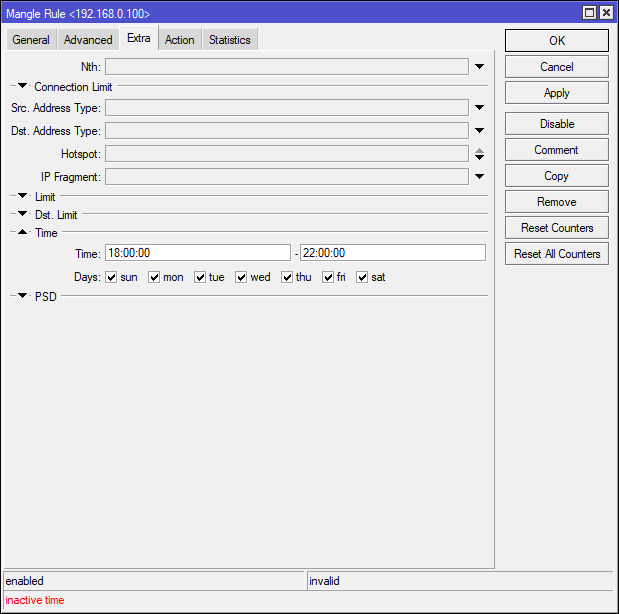619x614 pixels.
Task: Expand the Nth field dropdown arrow
Action: click(479, 67)
